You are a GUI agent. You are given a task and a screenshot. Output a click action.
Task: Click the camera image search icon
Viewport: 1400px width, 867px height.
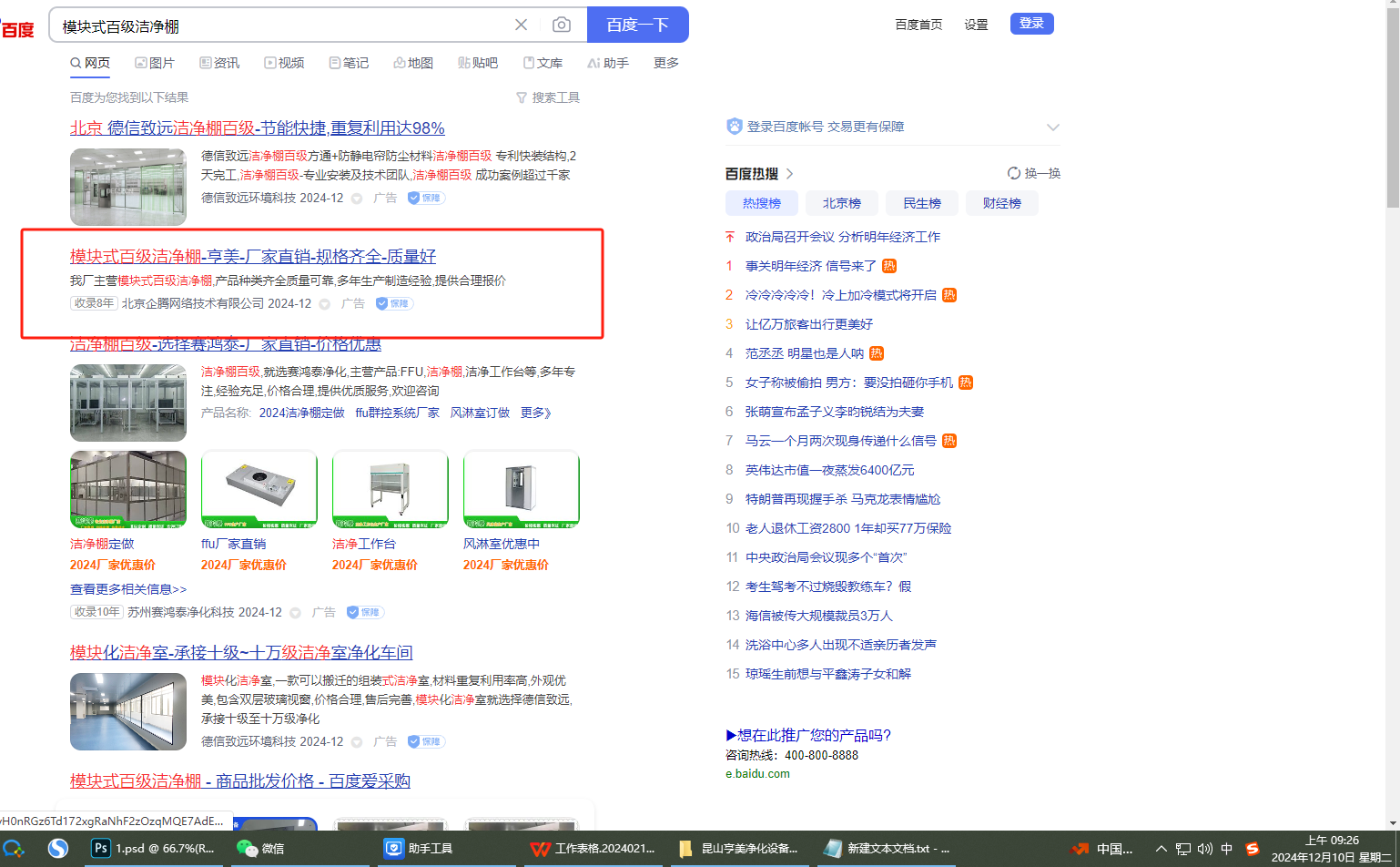(x=562, y=25)
